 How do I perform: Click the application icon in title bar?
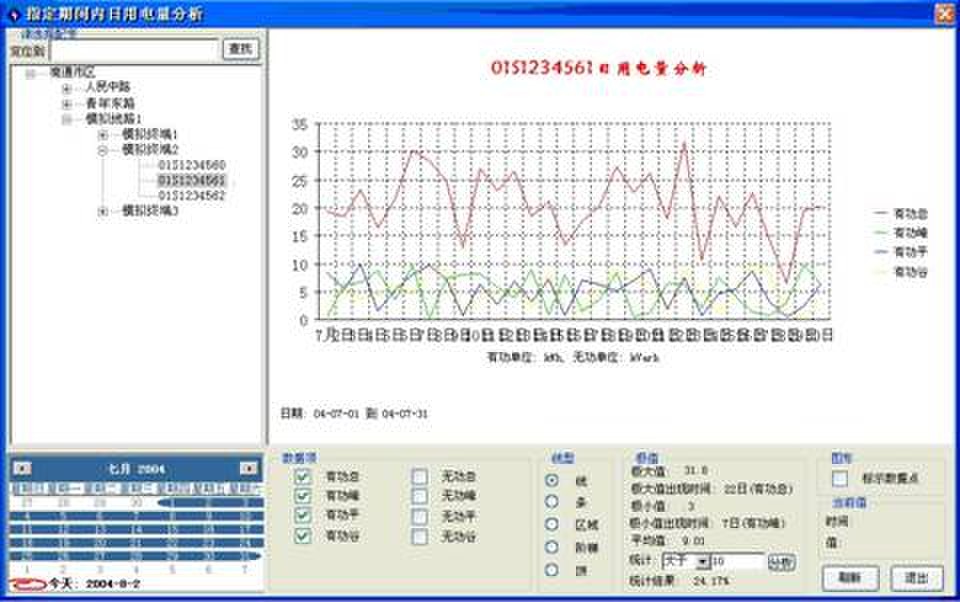pos(13,13)
